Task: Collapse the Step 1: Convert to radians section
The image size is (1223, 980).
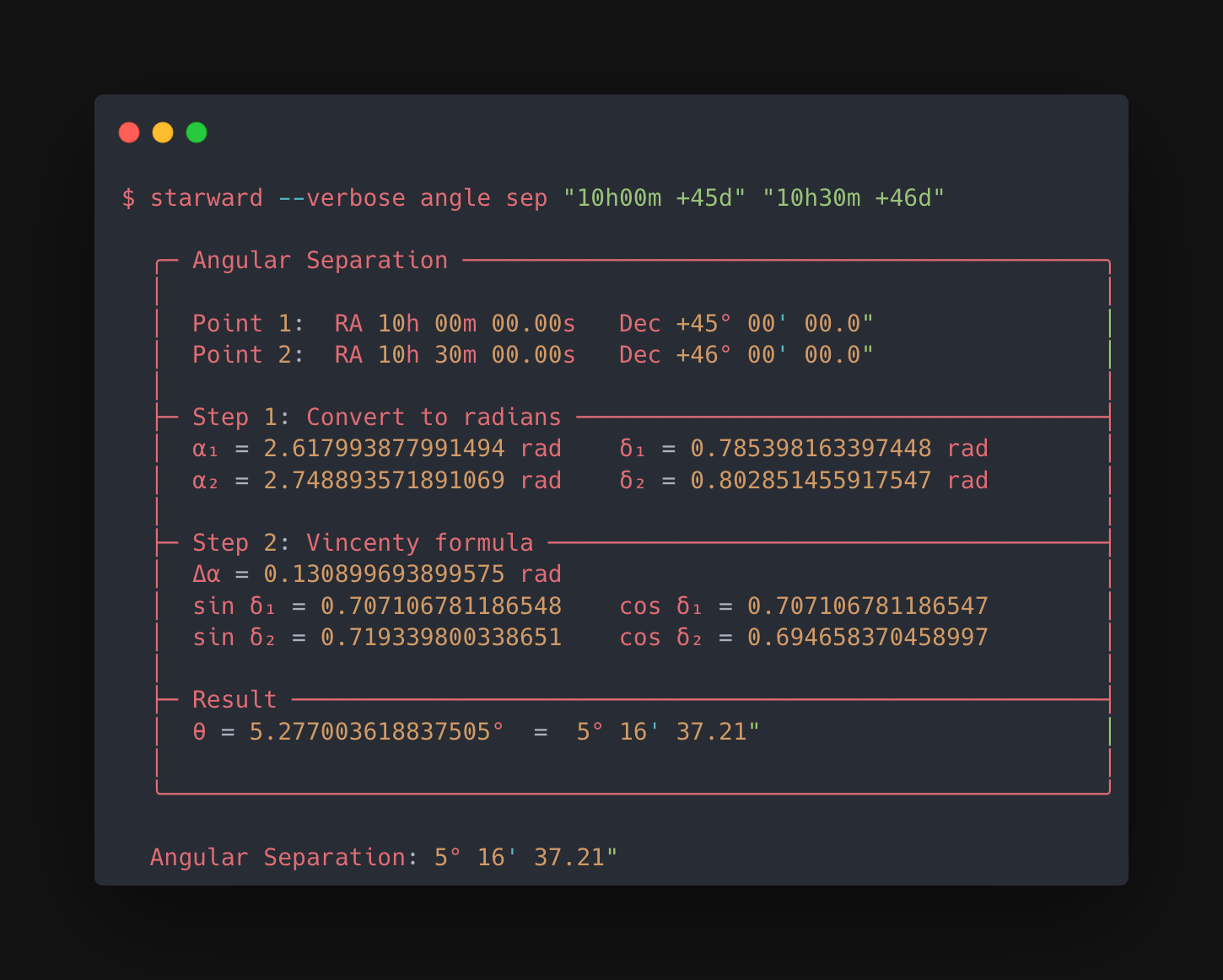Action: pos(375,417)
